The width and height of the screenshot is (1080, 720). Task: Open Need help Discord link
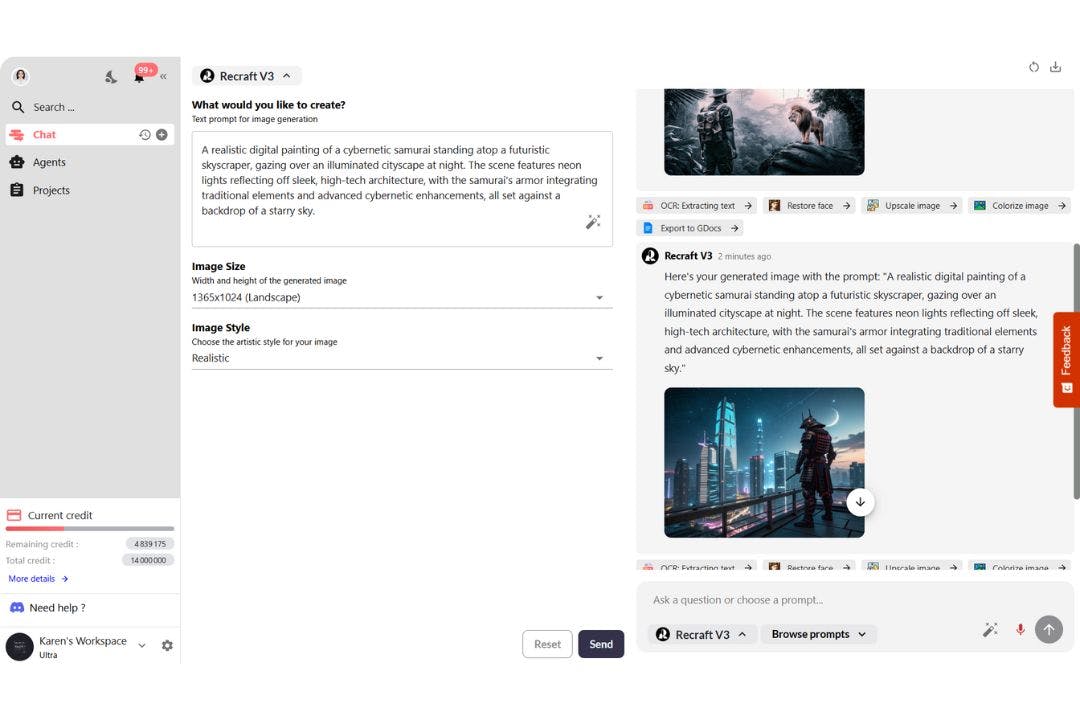(48, 608)
